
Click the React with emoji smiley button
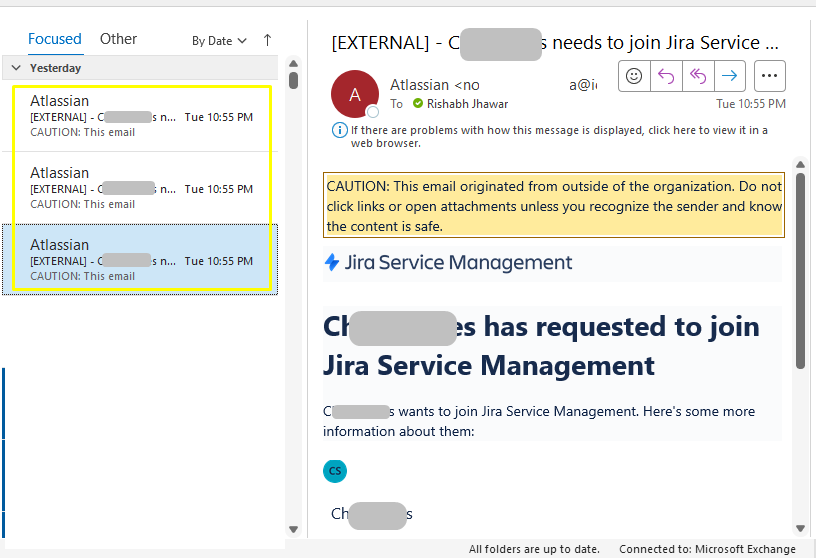click(634, 76)
